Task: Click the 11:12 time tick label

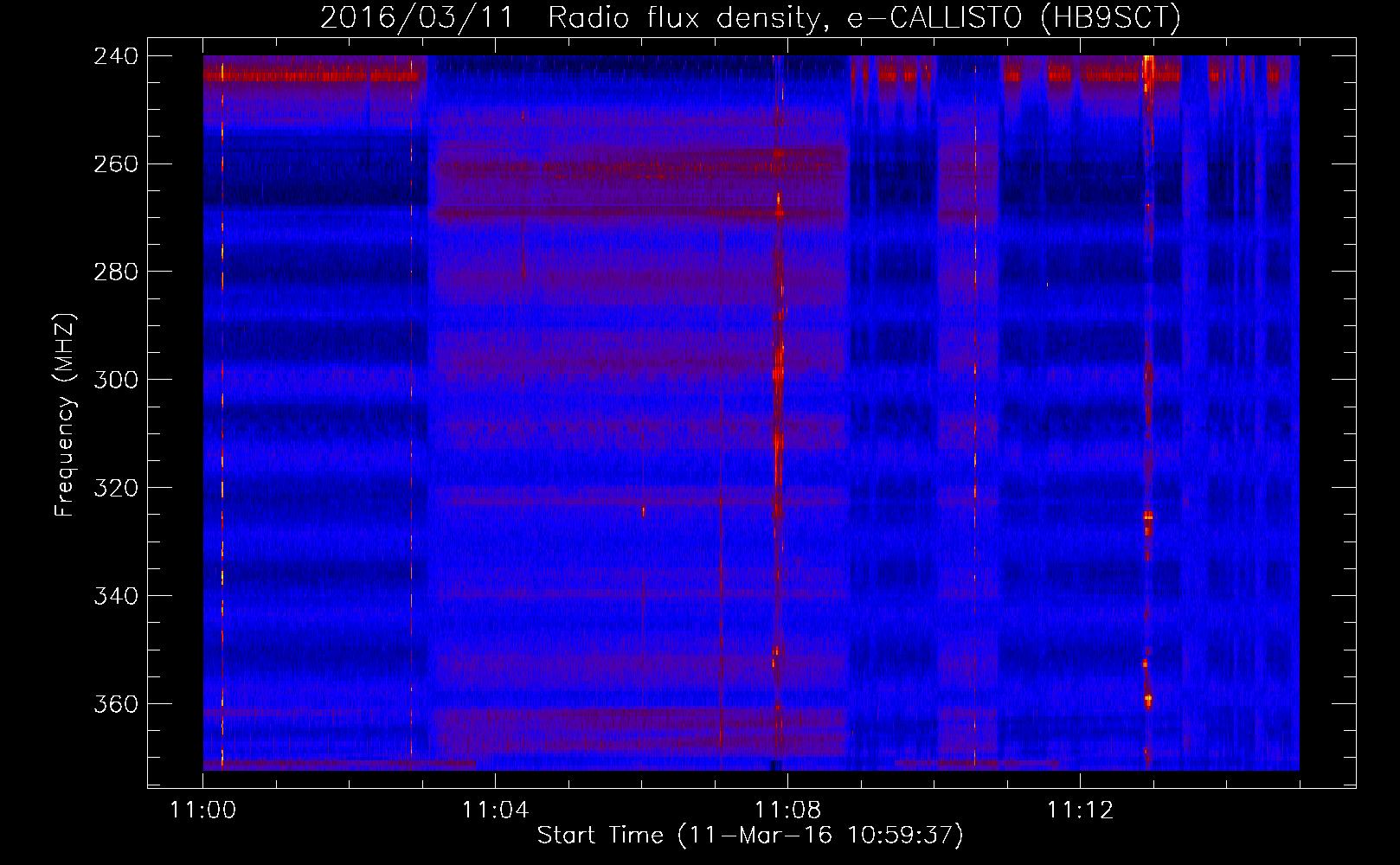Action: tap(1080, 811)
